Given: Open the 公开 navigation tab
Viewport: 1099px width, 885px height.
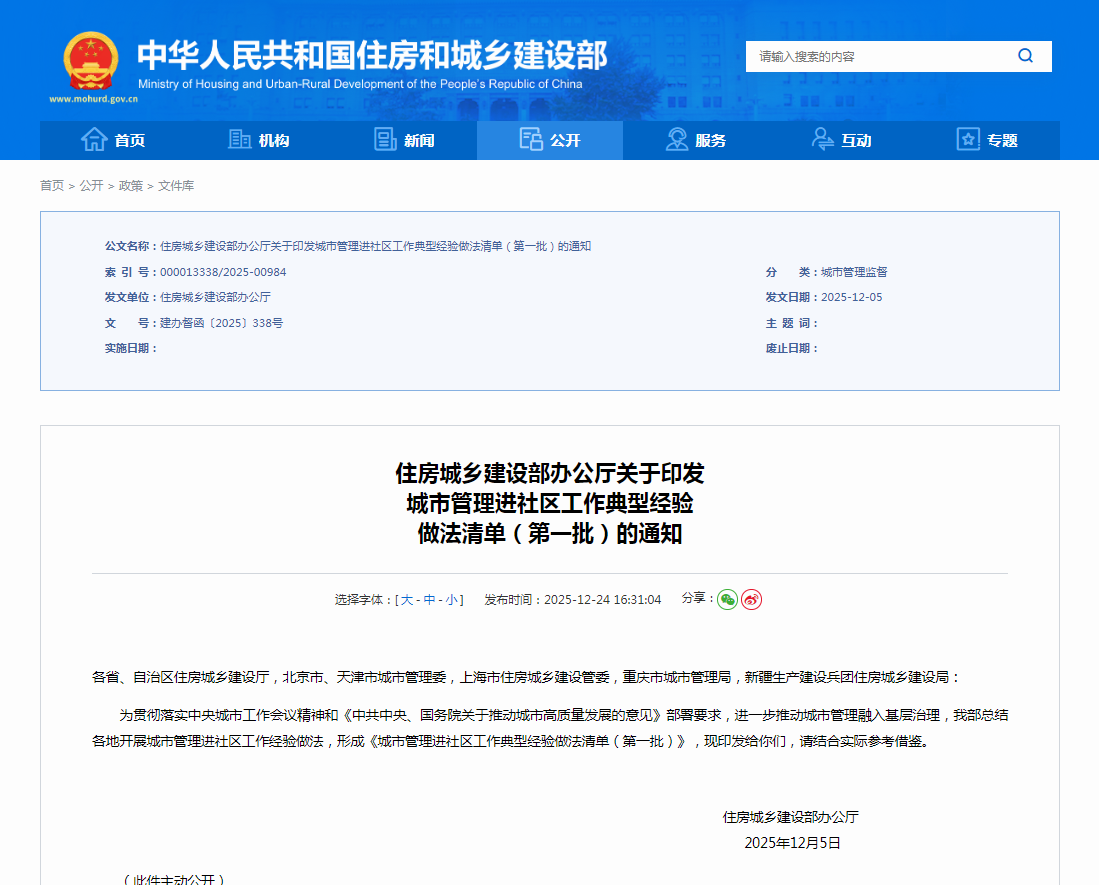Looking at the screenshot, I should coord(550,140).
